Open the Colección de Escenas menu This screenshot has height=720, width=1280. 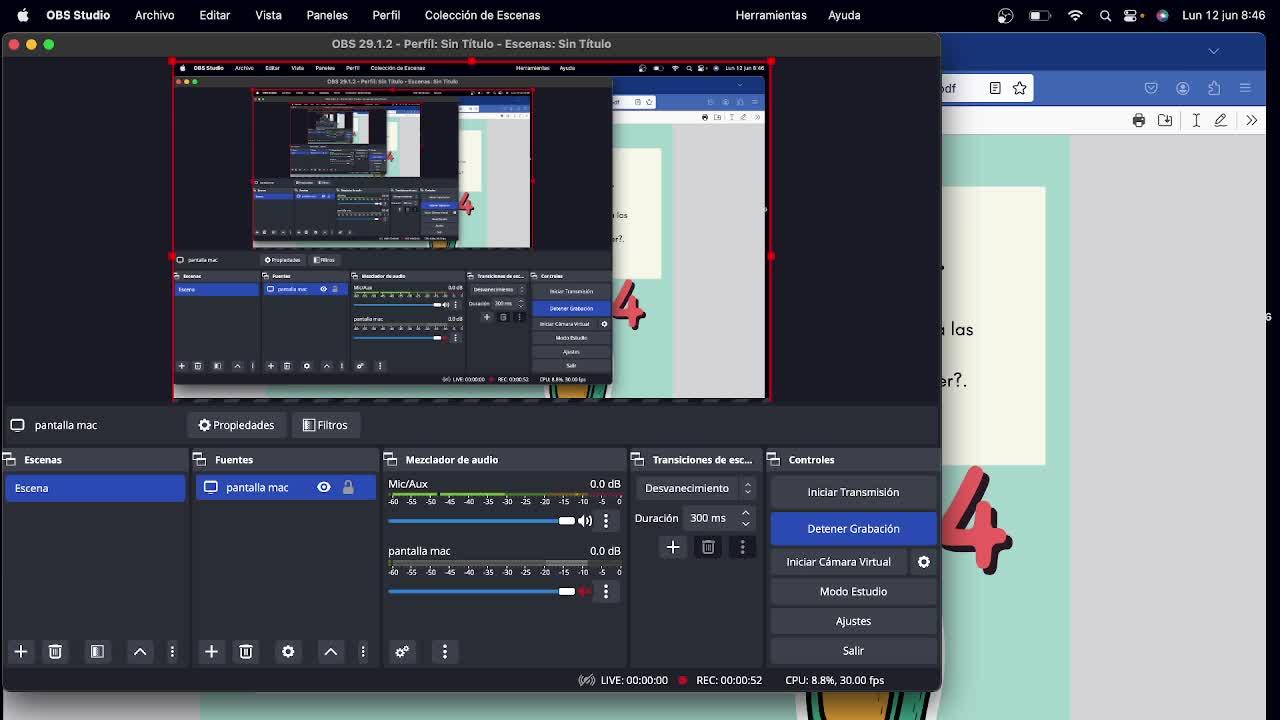482,15
